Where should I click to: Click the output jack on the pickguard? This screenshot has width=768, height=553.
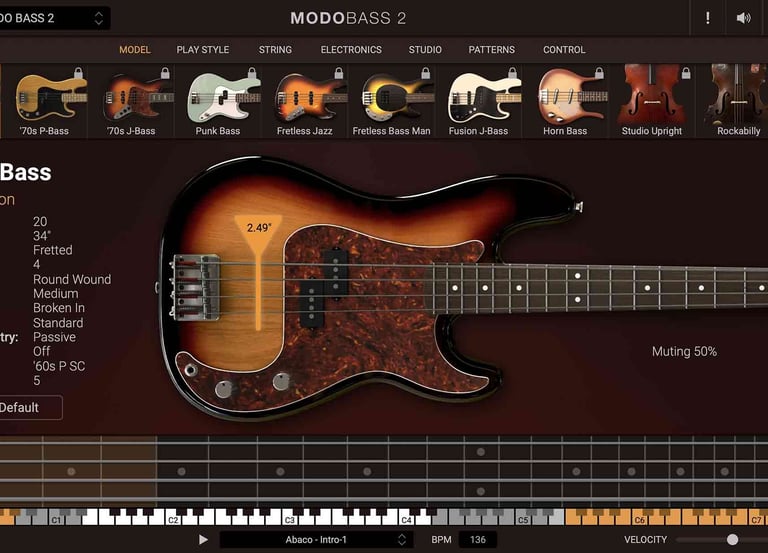tap(191, 370)
